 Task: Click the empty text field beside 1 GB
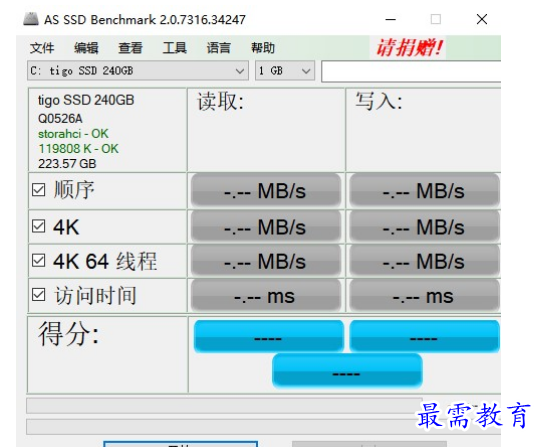(411, 71)
